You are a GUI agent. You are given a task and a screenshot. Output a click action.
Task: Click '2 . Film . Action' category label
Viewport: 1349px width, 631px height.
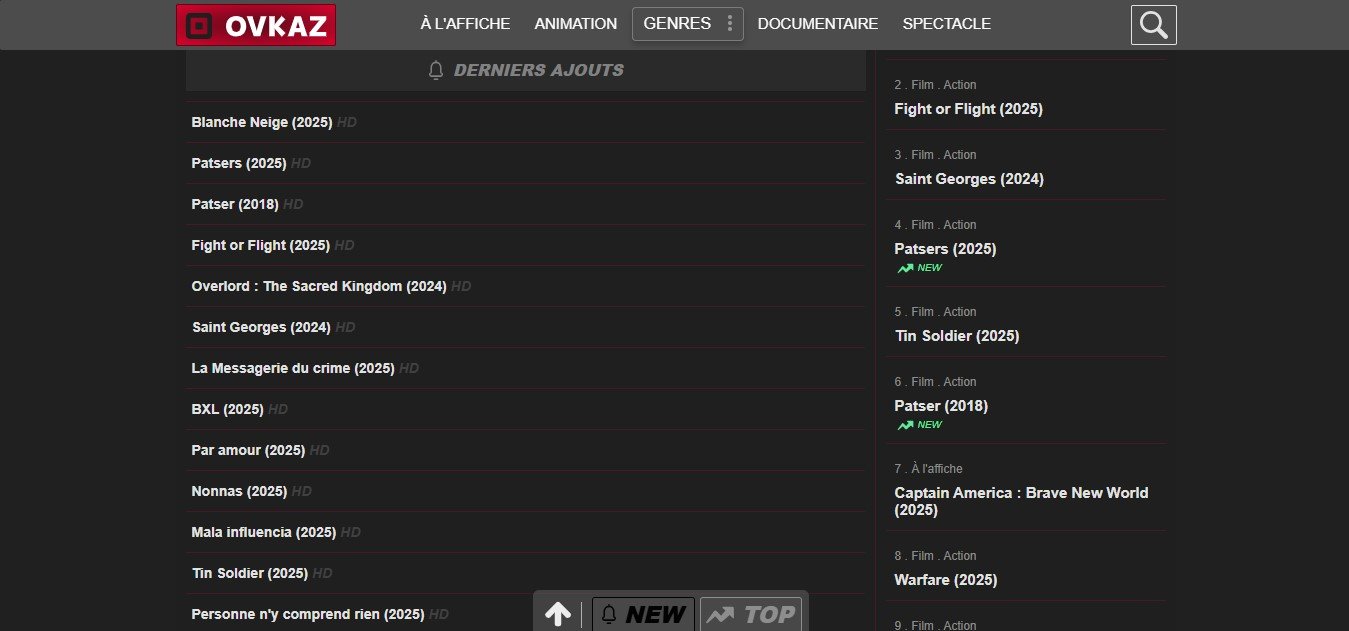point(935,85)
